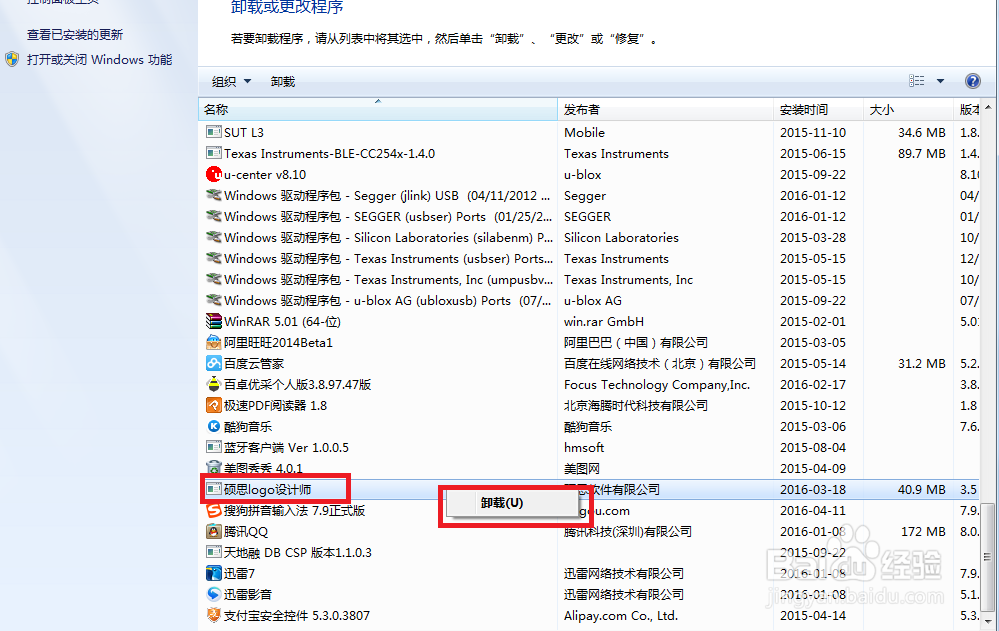Image resolution: width=999 pixels, height=631 pixels.
Task: Click the 阿里旺旺2014Beta1 icon
Action: coord(213,342)
